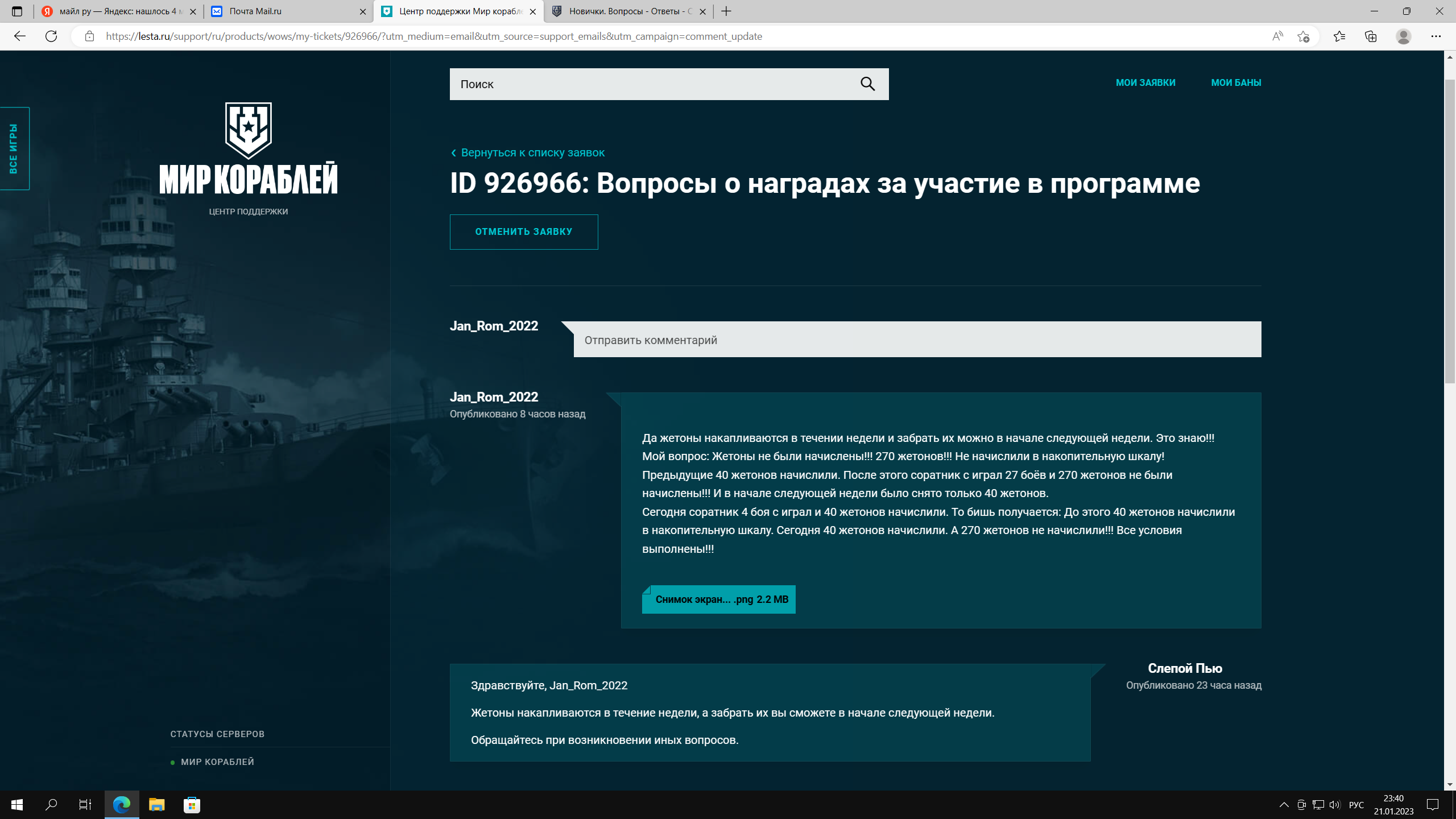Expand the ВСЕ ИГРЫ side panel

pos(14,148)
